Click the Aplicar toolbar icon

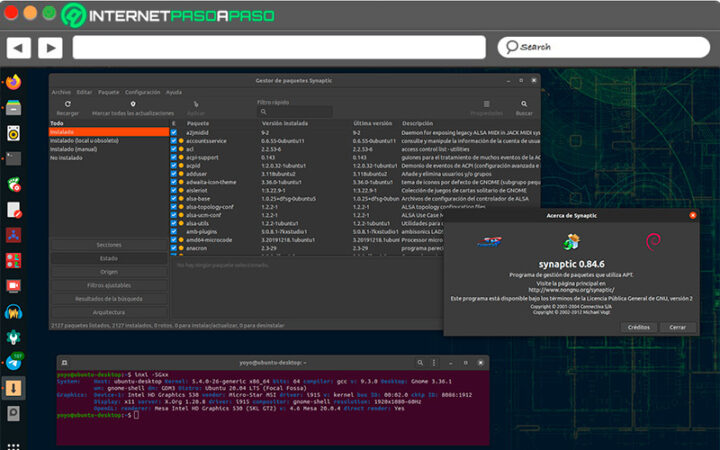[x=196, y=104]
